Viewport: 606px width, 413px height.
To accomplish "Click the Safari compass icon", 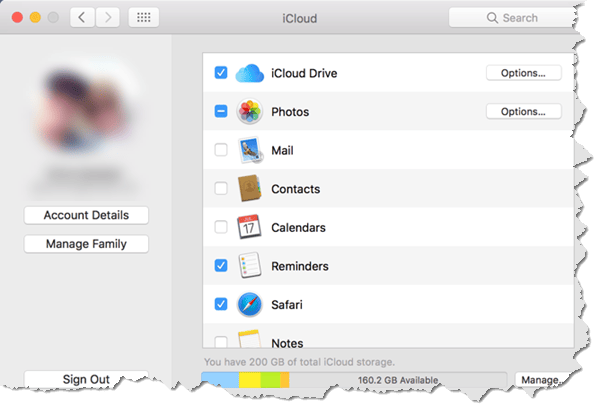I will [250, 304].
